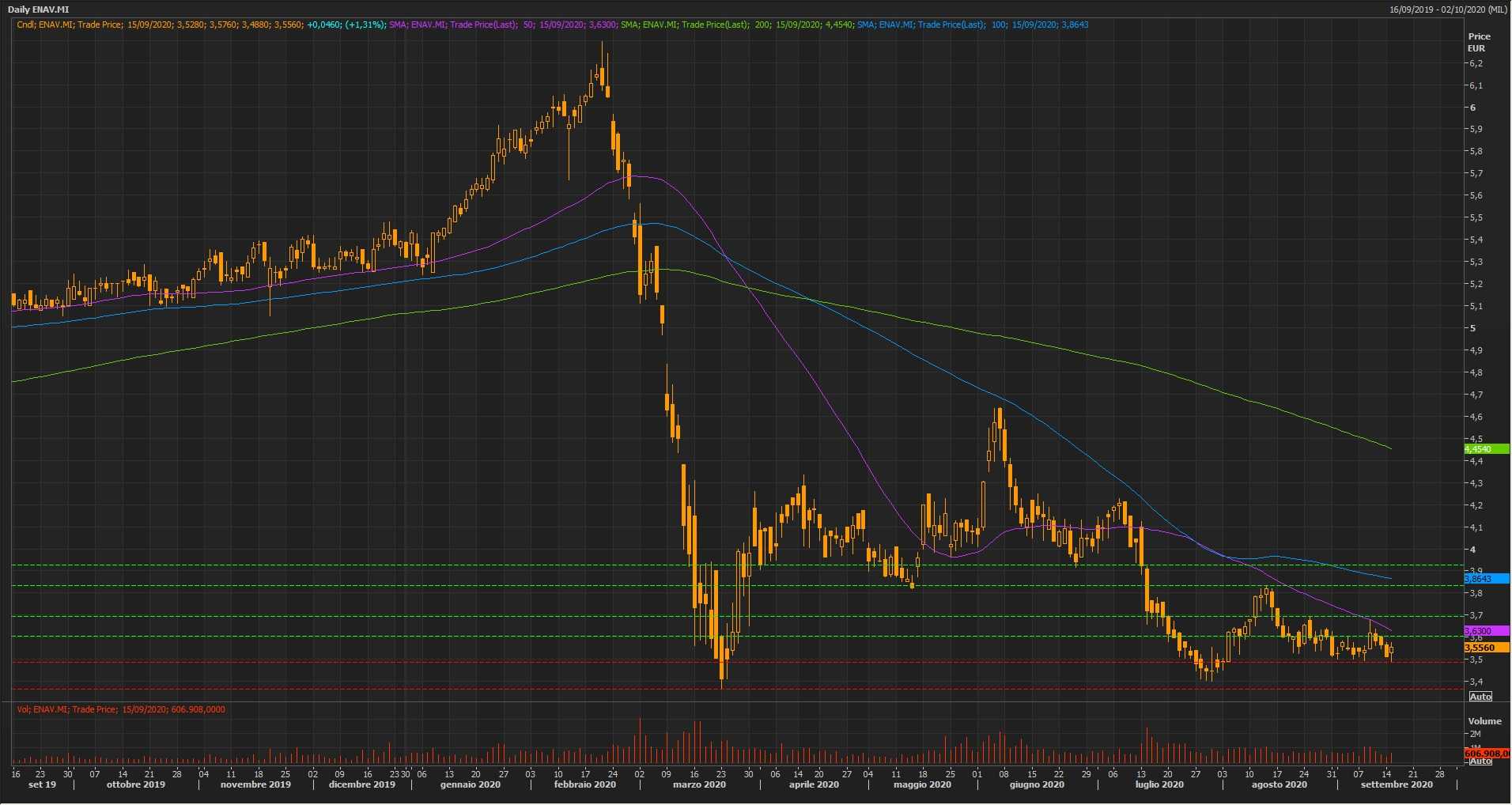1512x805 pixels.
Task: Click settembre 2020 on the time axis
Action: [1396, 785]
